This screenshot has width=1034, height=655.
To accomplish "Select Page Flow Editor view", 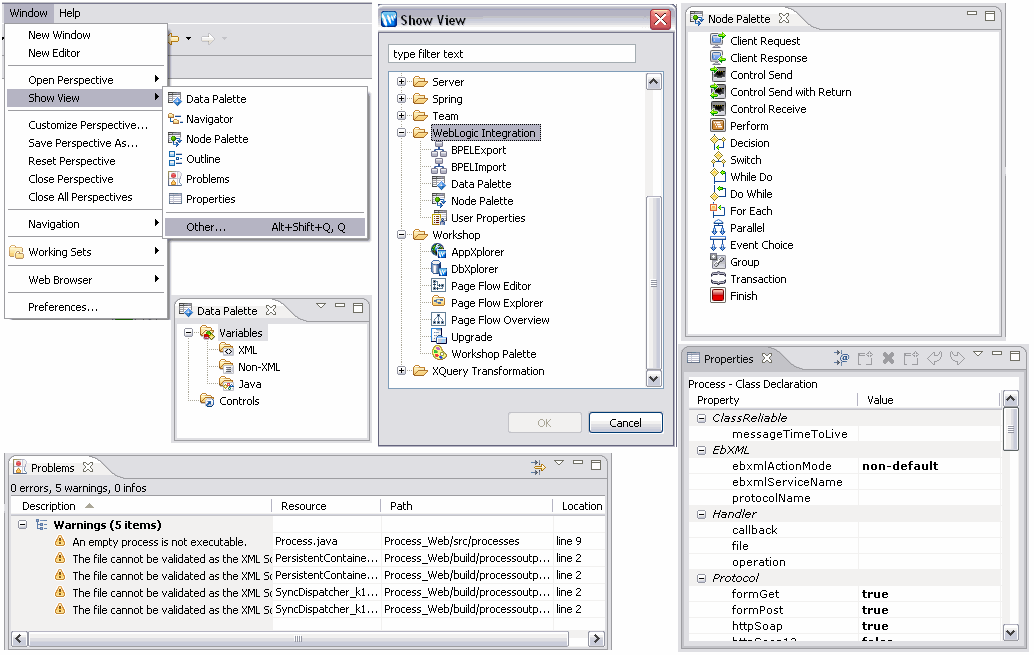I will (491, 286).
